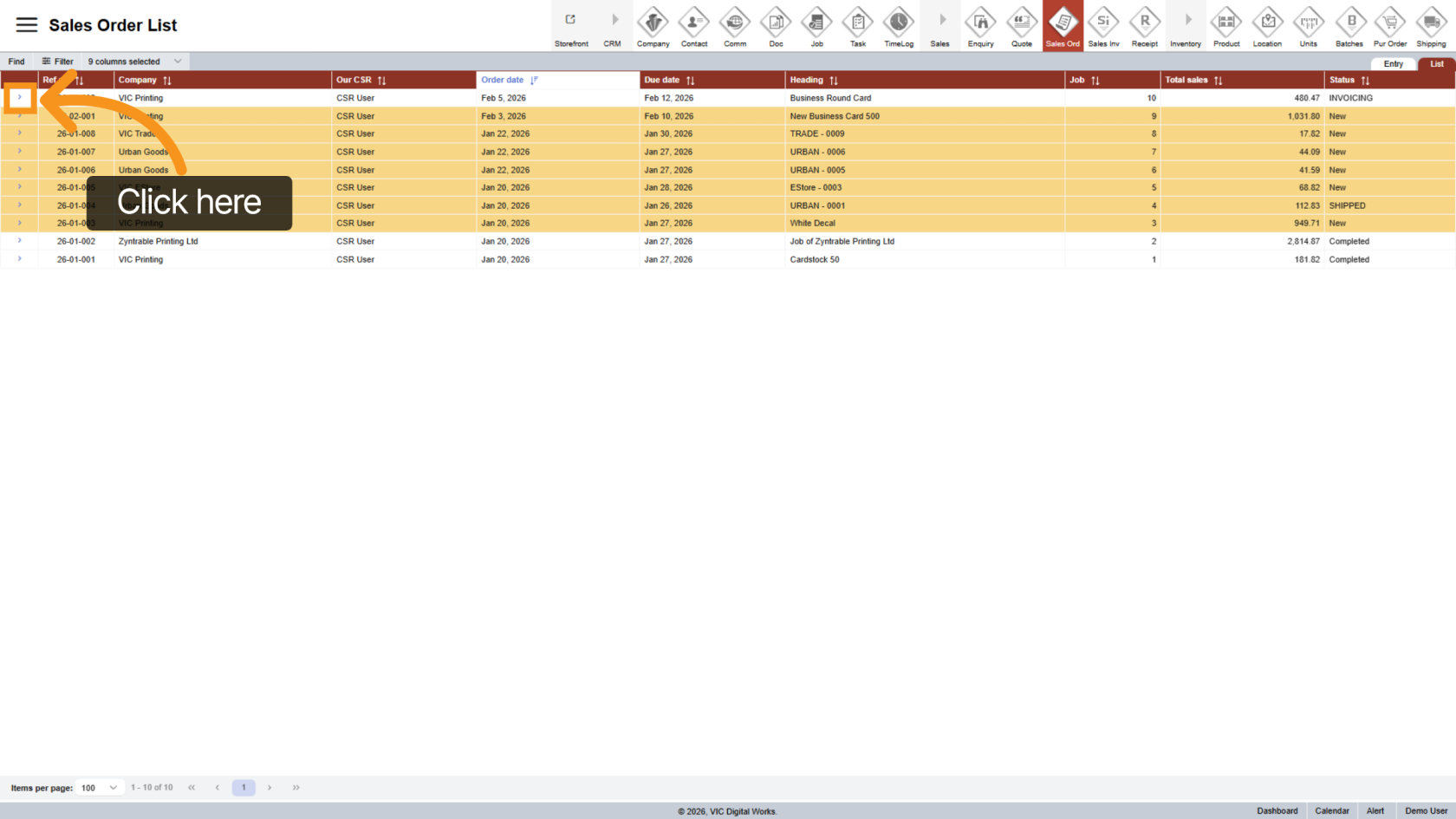Go to the Company module icon
Image resolution: width=1456 pixels, height=819 pixels.
tap(653, 26)
